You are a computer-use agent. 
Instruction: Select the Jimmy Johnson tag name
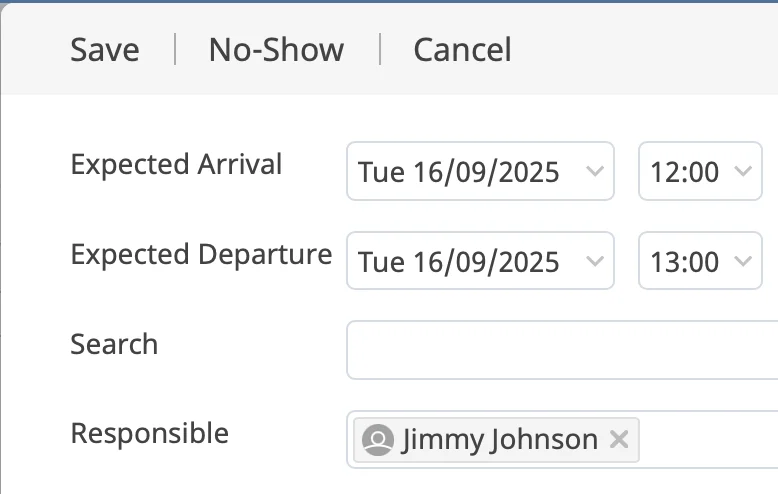pos(499,439)
